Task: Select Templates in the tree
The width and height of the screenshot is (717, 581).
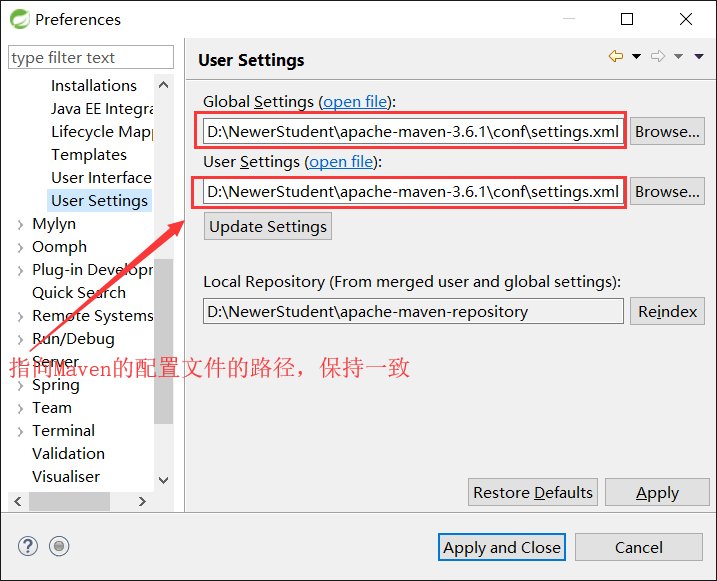Action: coord(89,155)
